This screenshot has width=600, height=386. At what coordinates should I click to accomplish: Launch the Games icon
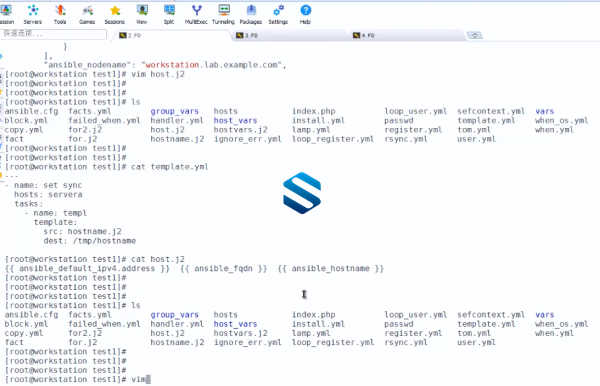pyautogui.click(x=87, y=14)
